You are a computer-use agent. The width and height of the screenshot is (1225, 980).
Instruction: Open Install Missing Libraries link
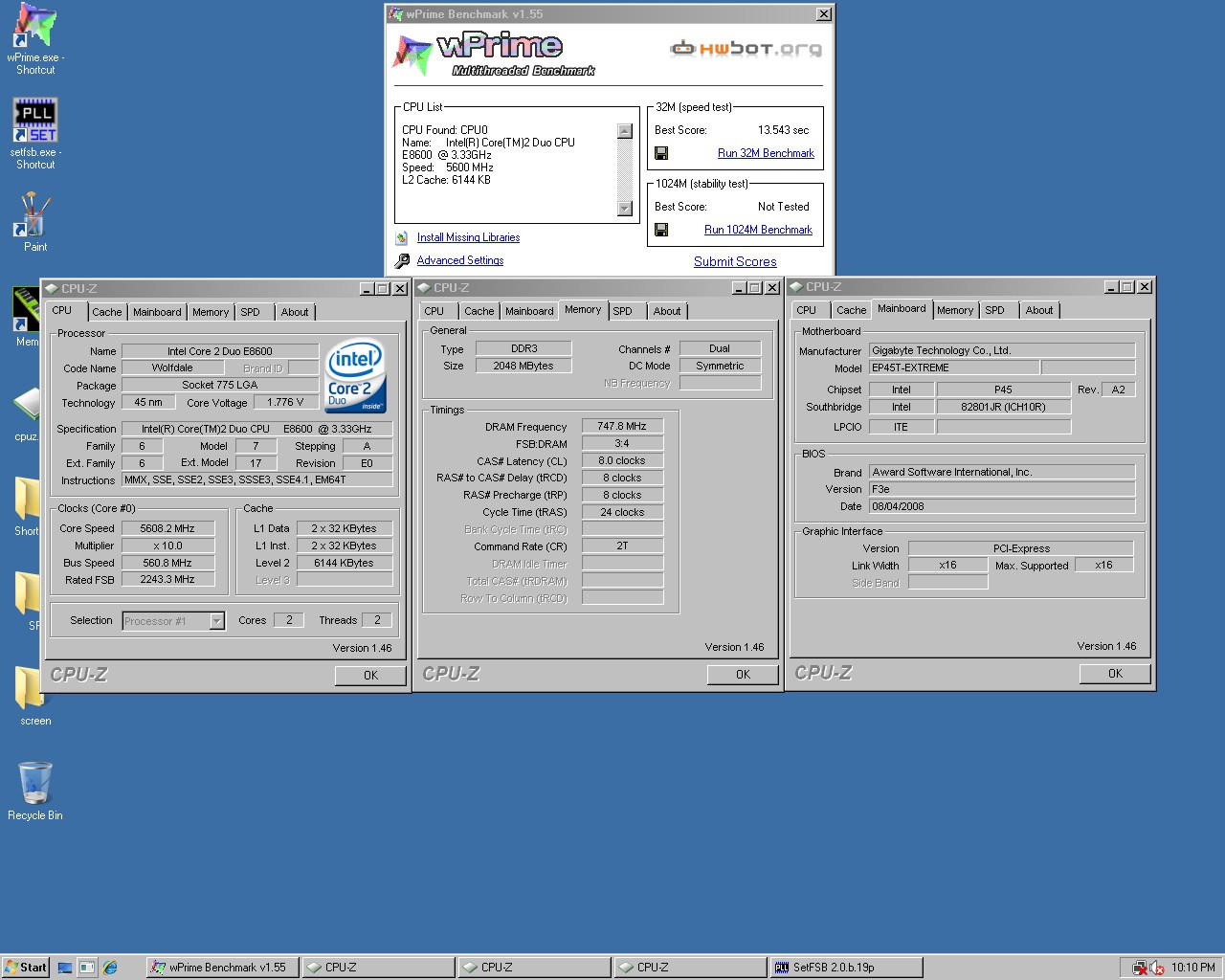point(468,237)
